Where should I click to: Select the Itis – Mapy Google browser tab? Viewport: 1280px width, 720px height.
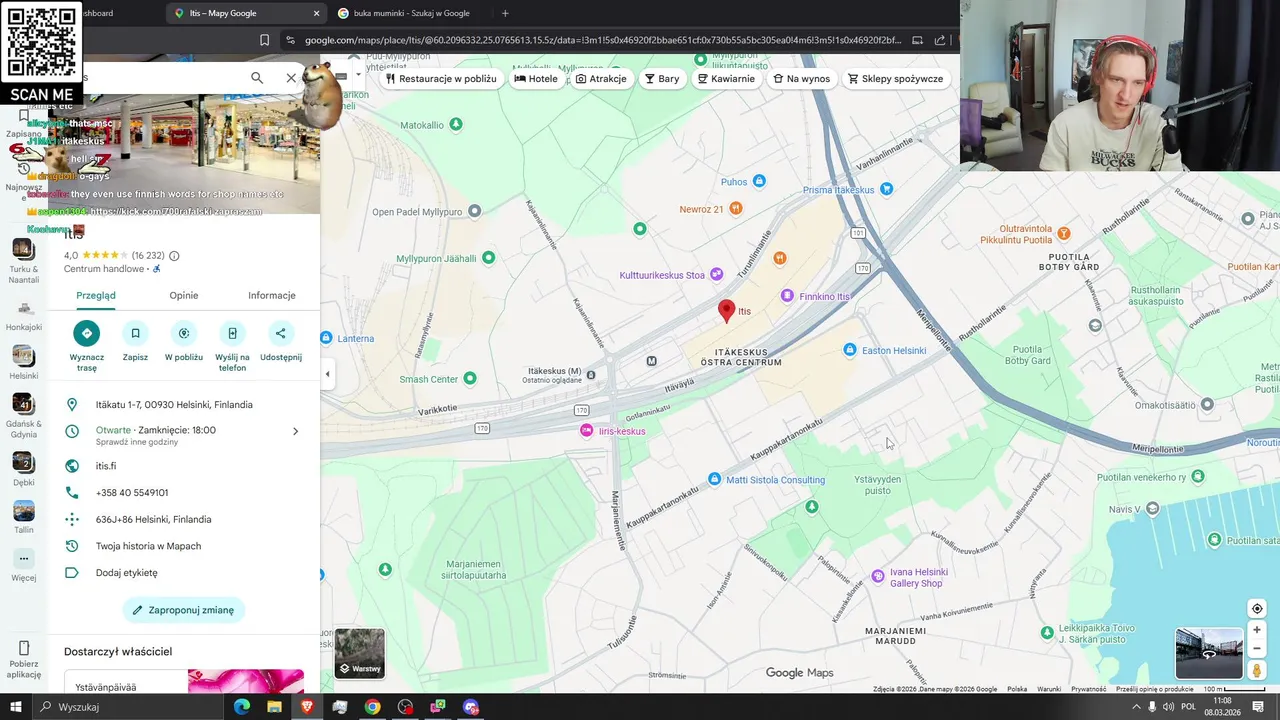245,13
